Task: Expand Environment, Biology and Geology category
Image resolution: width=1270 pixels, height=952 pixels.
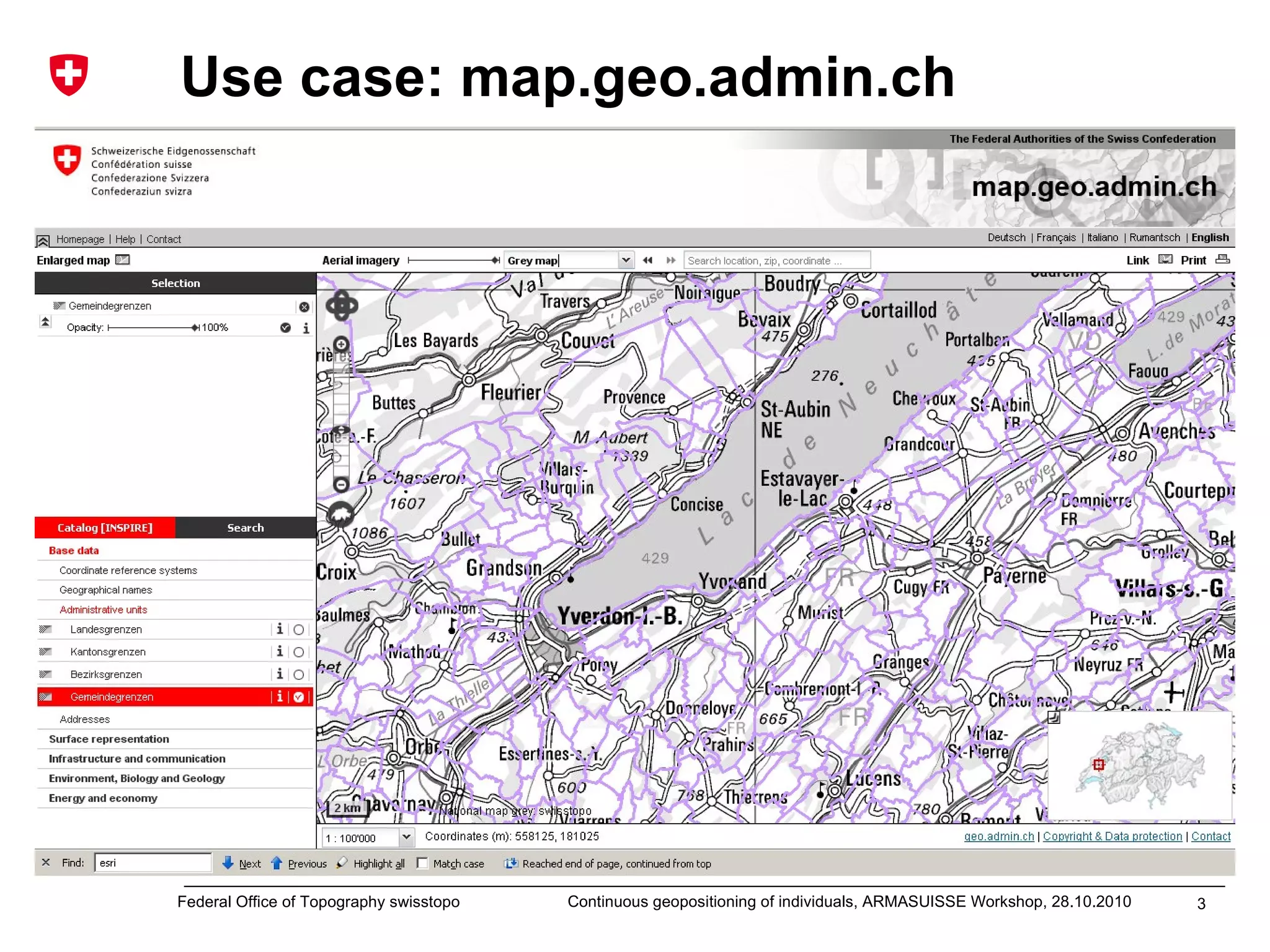Action: tap(136, 778)
